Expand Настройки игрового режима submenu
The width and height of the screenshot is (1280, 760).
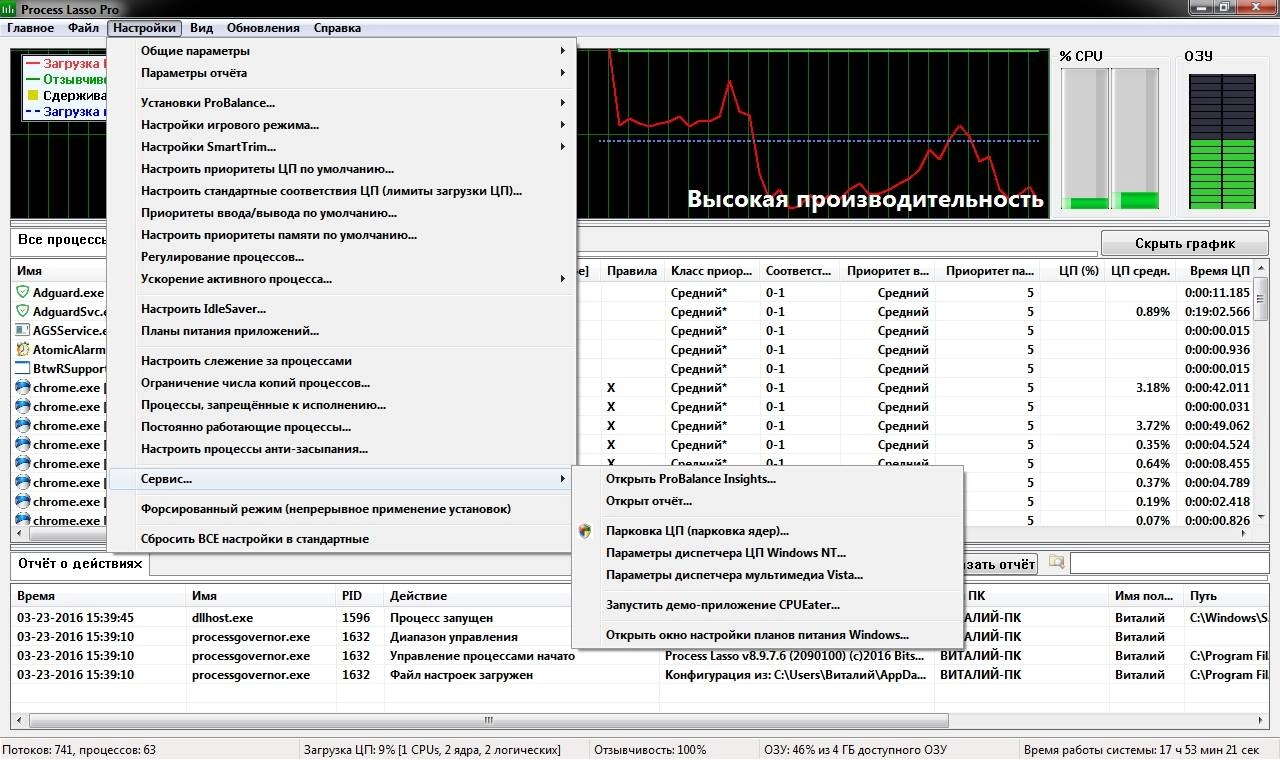(342, 125)
